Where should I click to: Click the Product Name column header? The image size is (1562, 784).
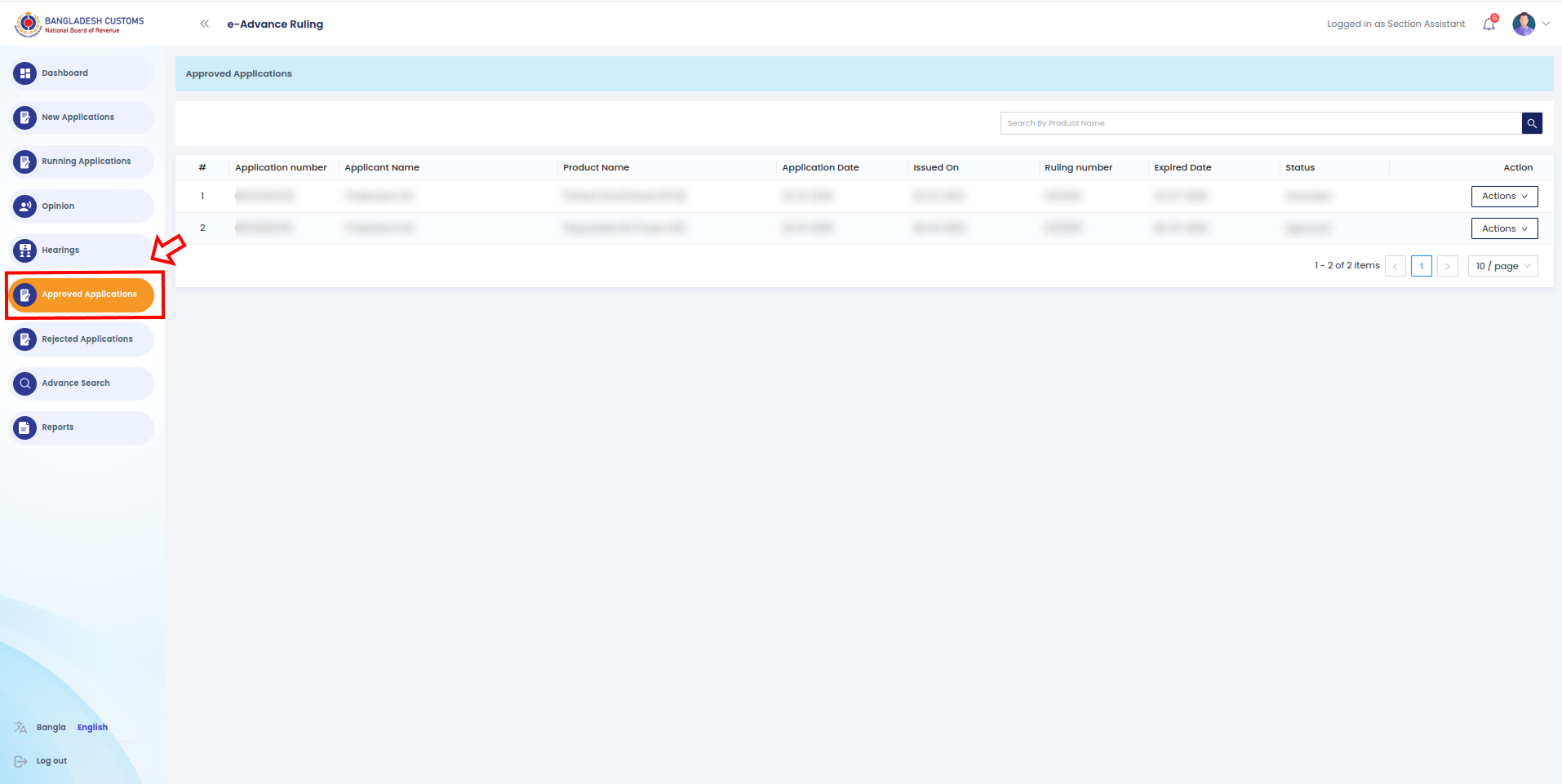pos(596,167)
